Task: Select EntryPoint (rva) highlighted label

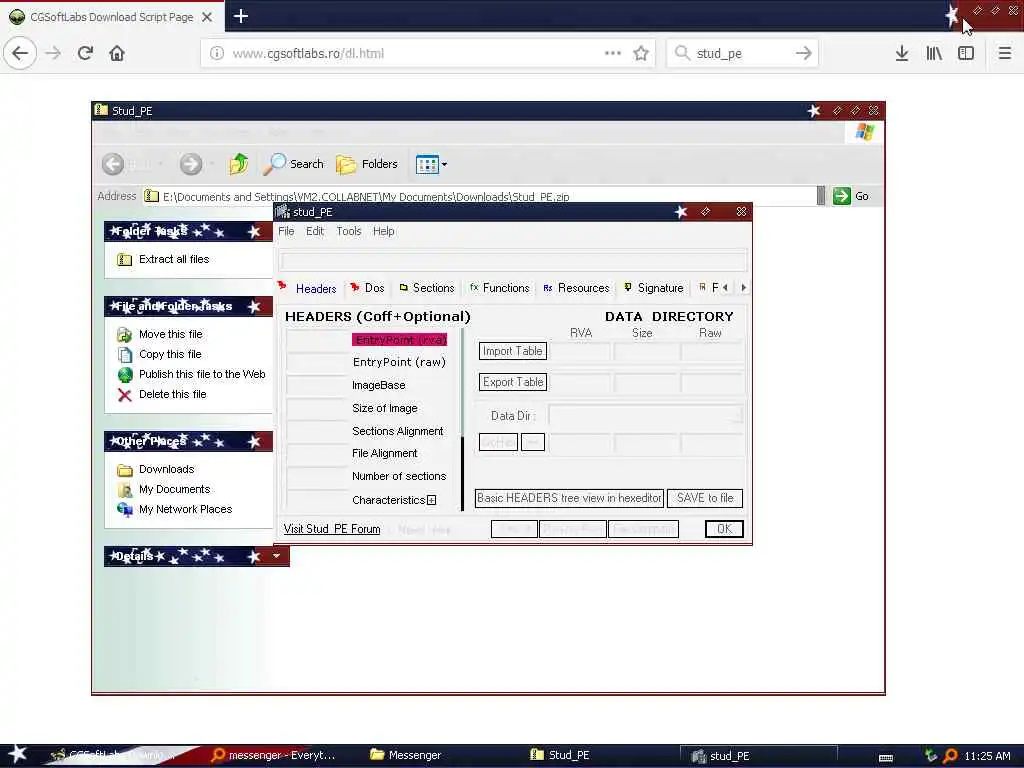Action: [x=400, y=340]
